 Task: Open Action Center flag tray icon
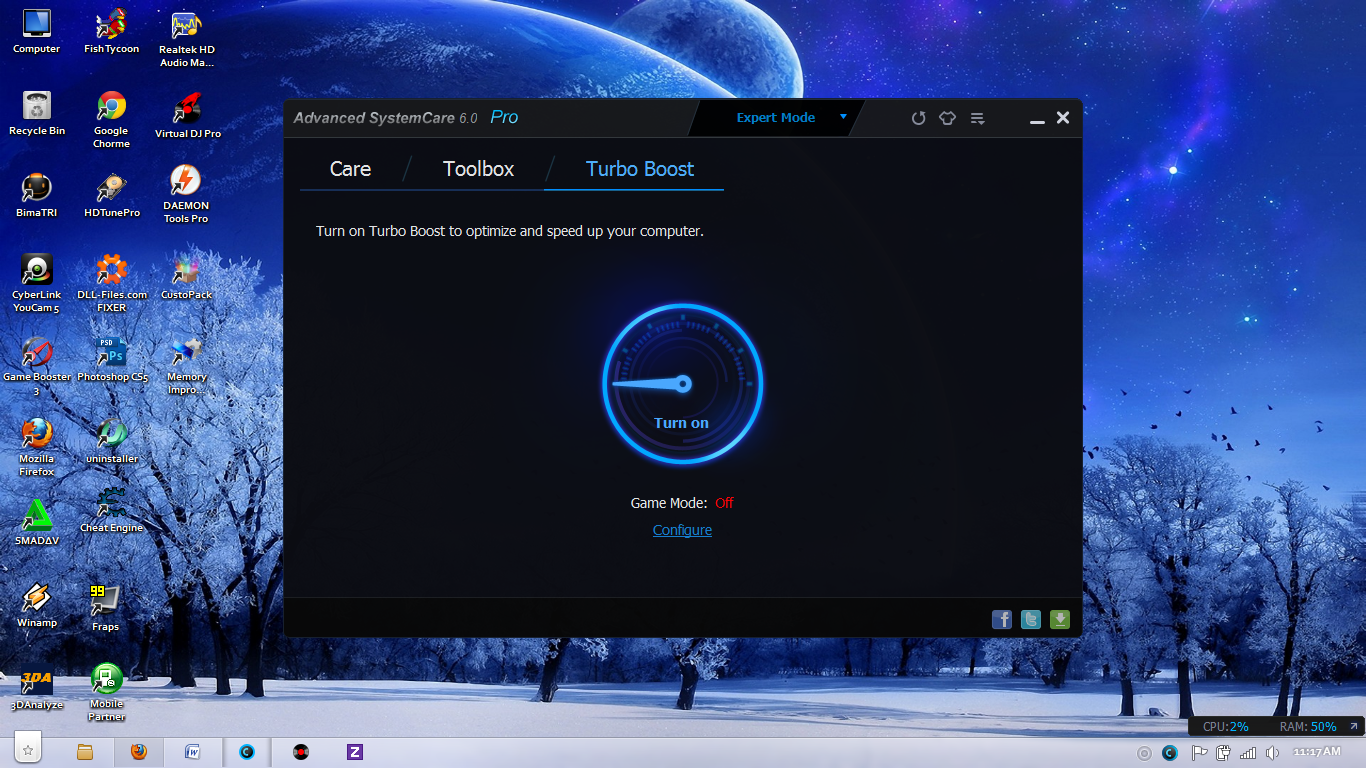point(1199,753)
